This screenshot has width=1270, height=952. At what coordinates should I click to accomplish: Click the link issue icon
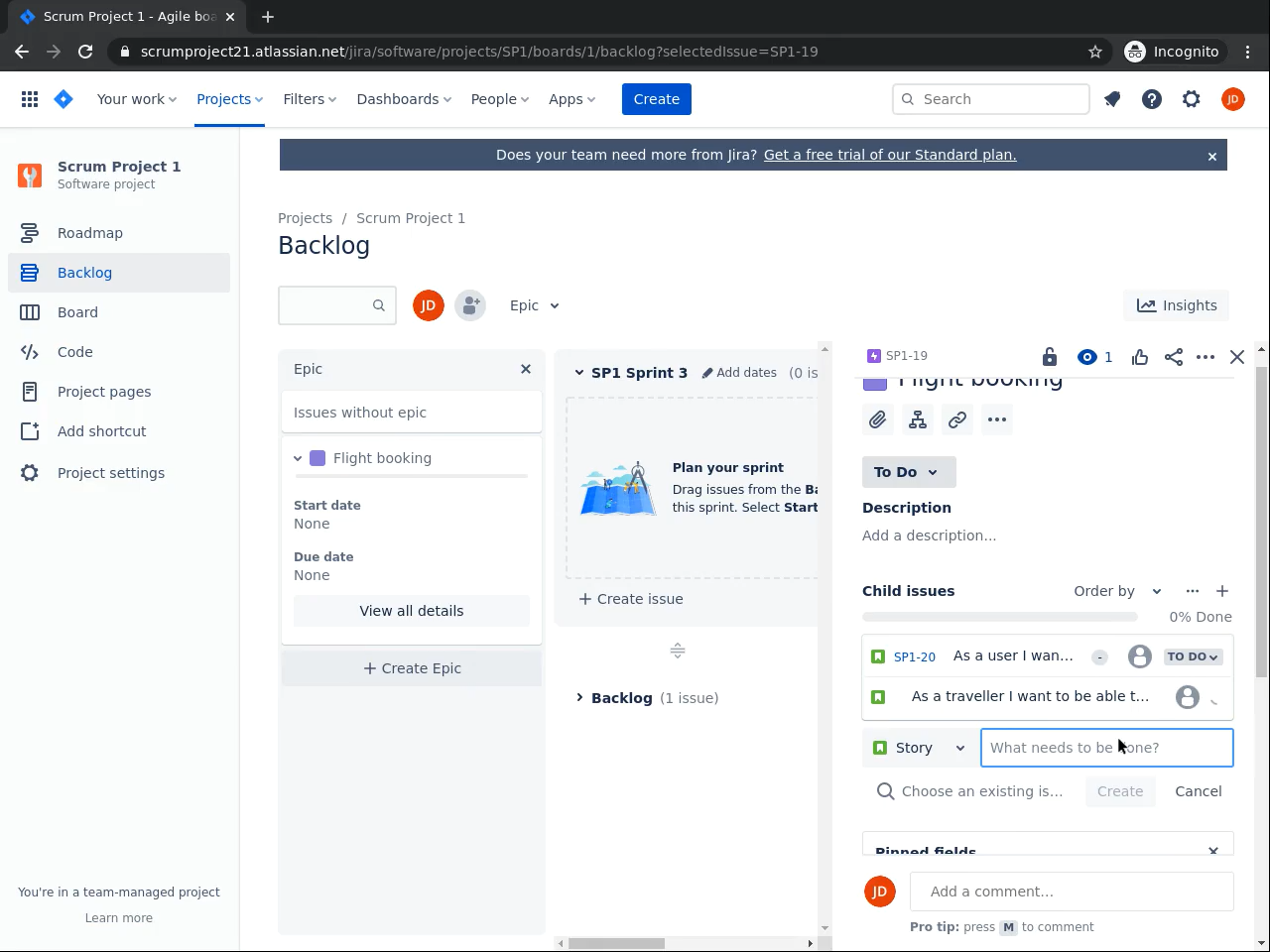pos(957,420)
